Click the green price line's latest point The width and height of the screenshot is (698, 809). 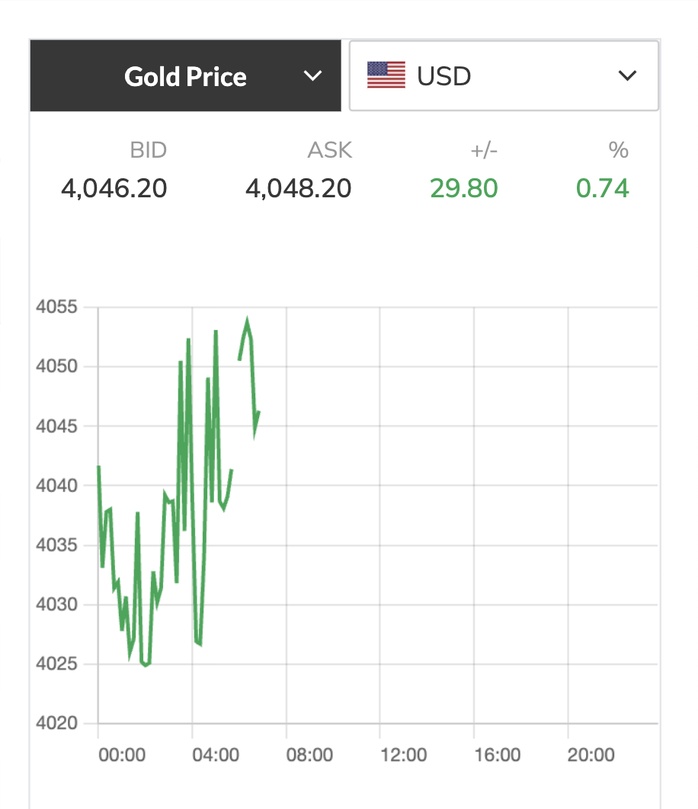tap(258, 412)
